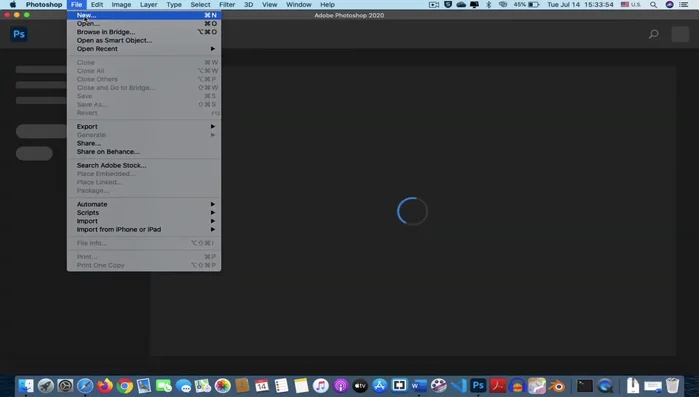Select Share on Behance...
Viewport: 699px width, 397px height.
pos(144,152)
